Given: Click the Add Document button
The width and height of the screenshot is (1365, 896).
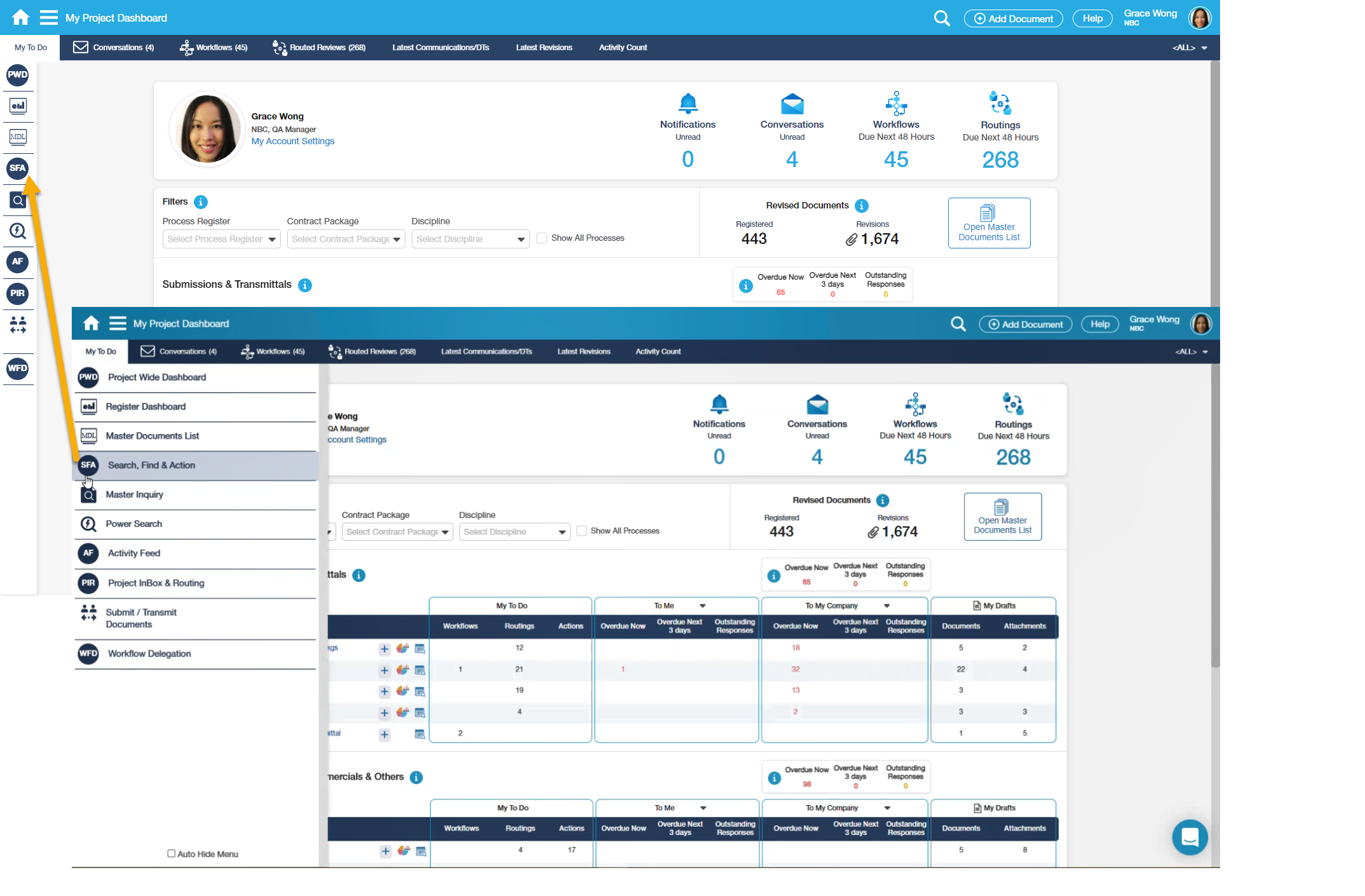Looking at the screenshot, I should (1013, 18).
